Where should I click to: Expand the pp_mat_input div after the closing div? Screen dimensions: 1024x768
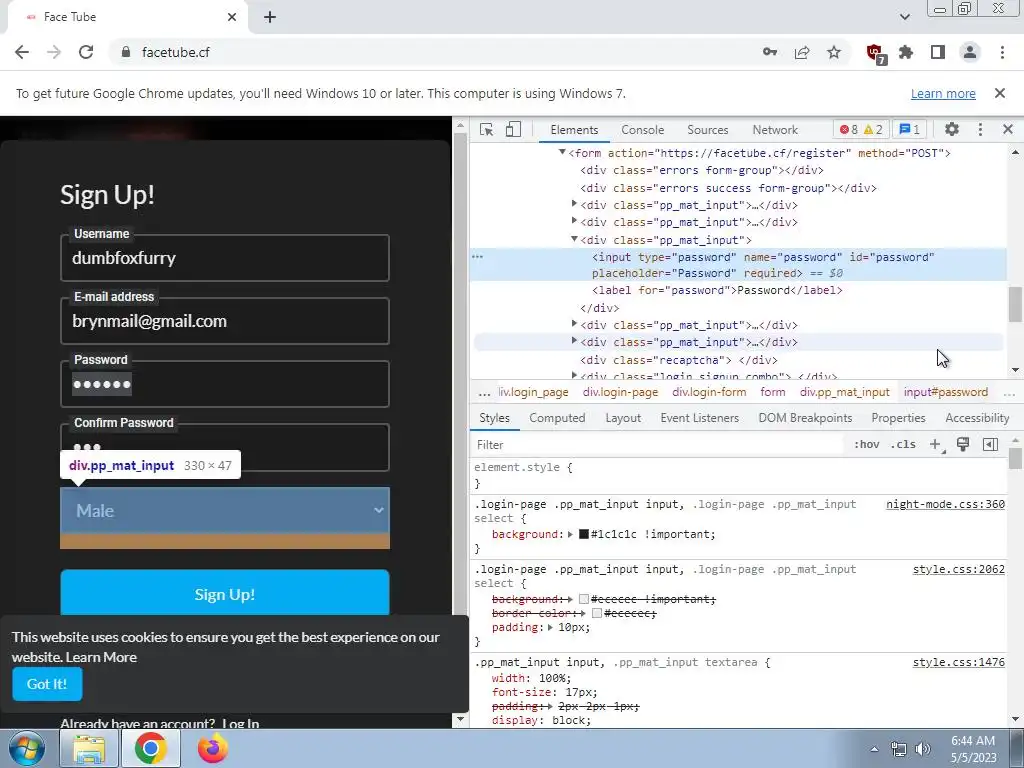pyautogui.click(x=574, y=323)
